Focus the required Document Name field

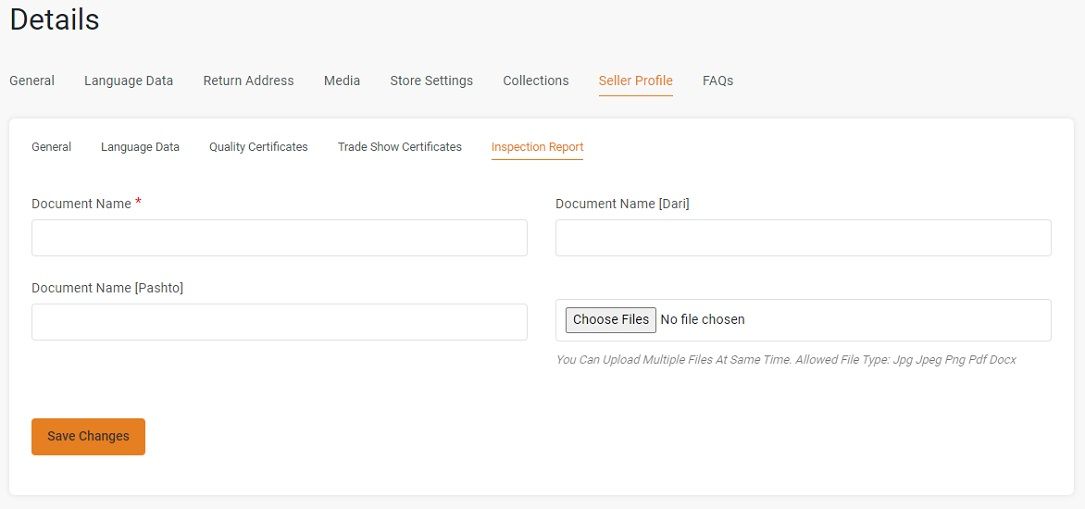(x=280, y=238)
